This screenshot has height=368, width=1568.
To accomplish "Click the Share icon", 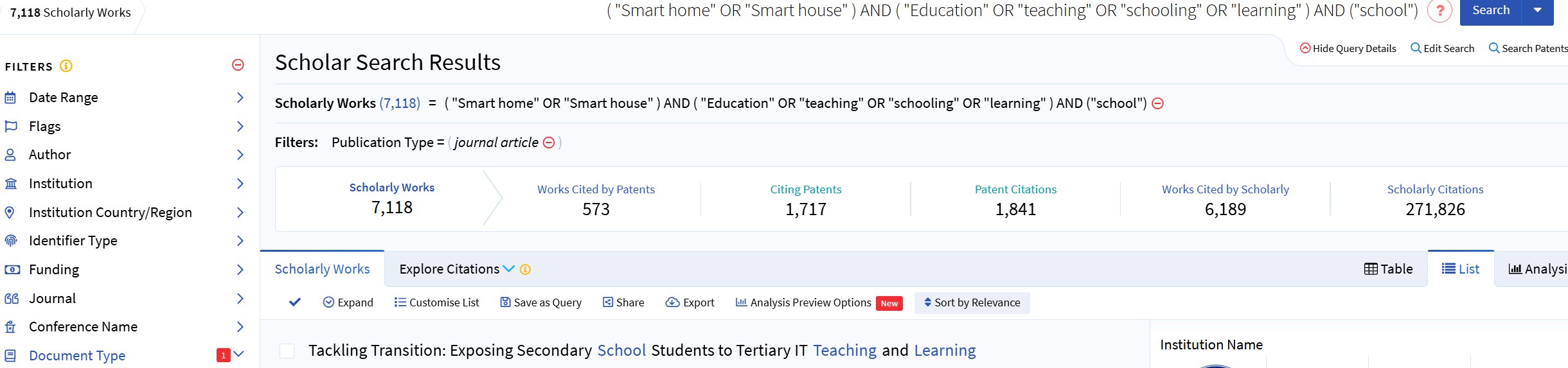I will point(607,302).
